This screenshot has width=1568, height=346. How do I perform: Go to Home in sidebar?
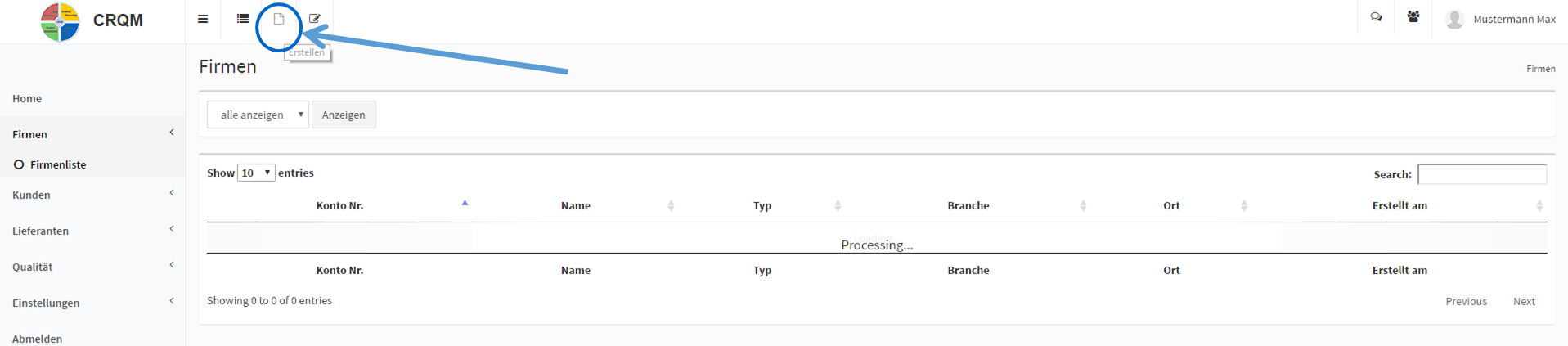pyautogui.click(x=27, y=98)
